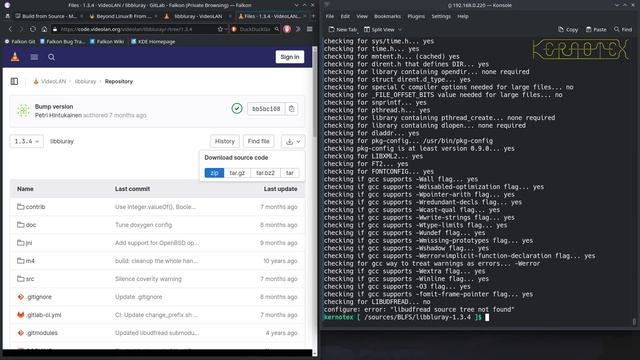Viewport: 640px width, 360px height.
Task: Open Falkon home page button
Action: point(44,29)
